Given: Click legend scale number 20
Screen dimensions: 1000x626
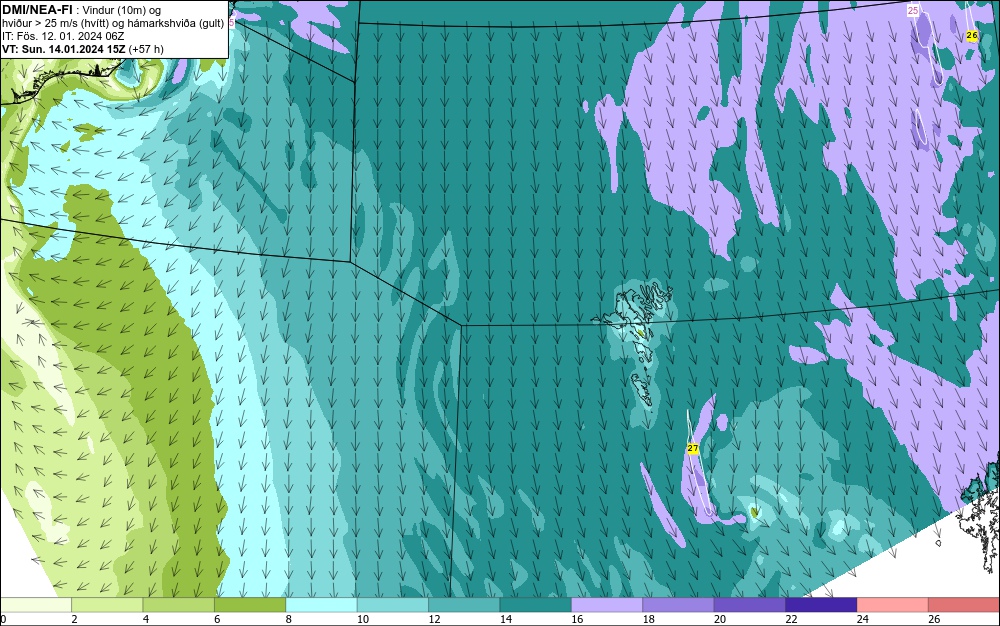Looking at the screenshot, I should (x=719, y=619).
